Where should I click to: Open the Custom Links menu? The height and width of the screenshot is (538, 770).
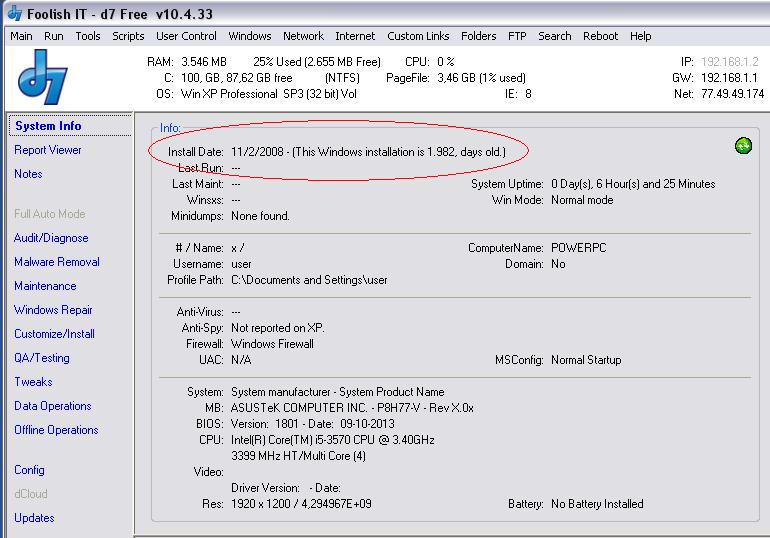[418, 36]
